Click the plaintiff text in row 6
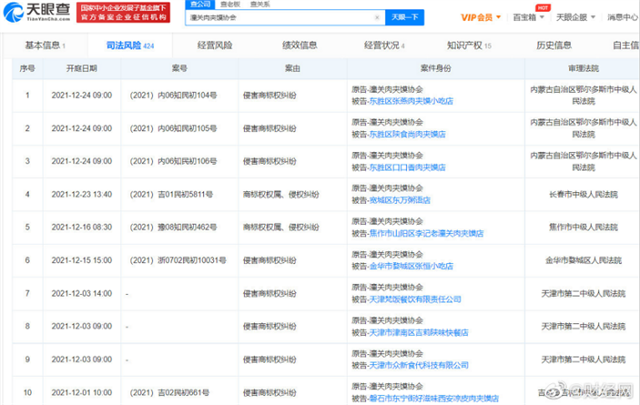Screen dimensions: 640x405 (x=387, y=254)
